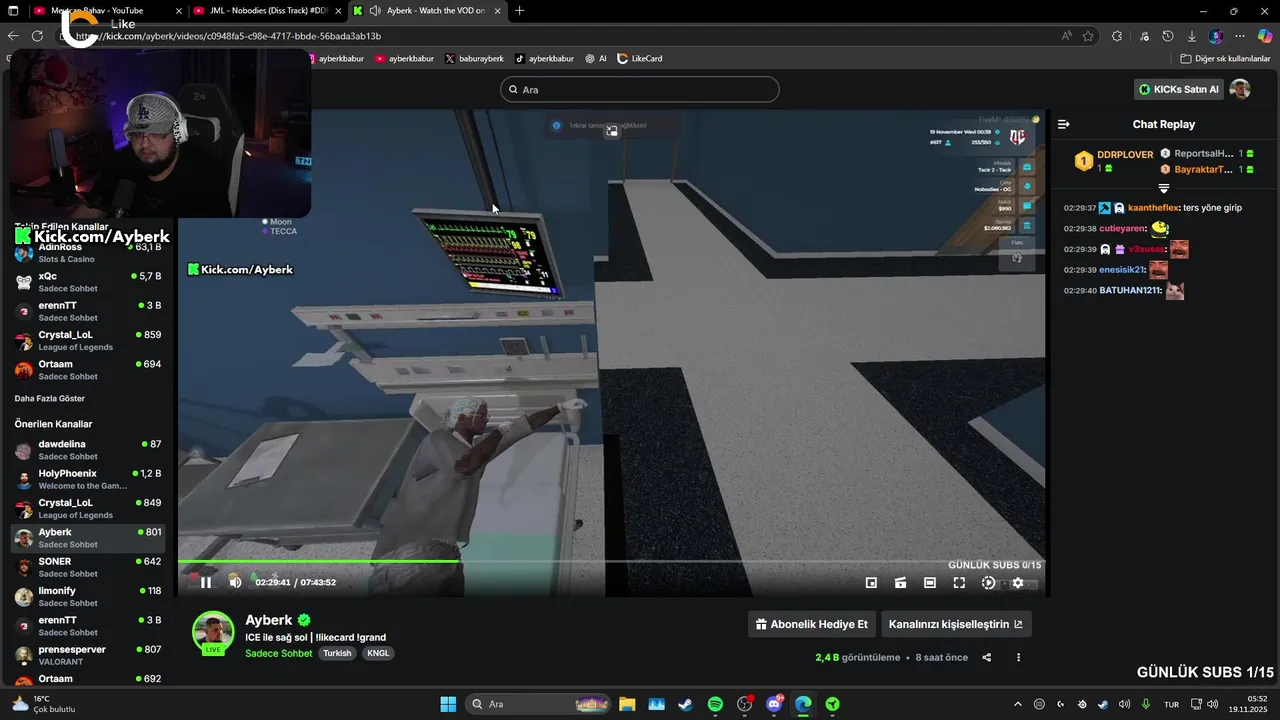Open the ayberkbabur YouTube bookmark
Image resolution: width=1280 pixels, height=720 pixels.
coord(405,59)
